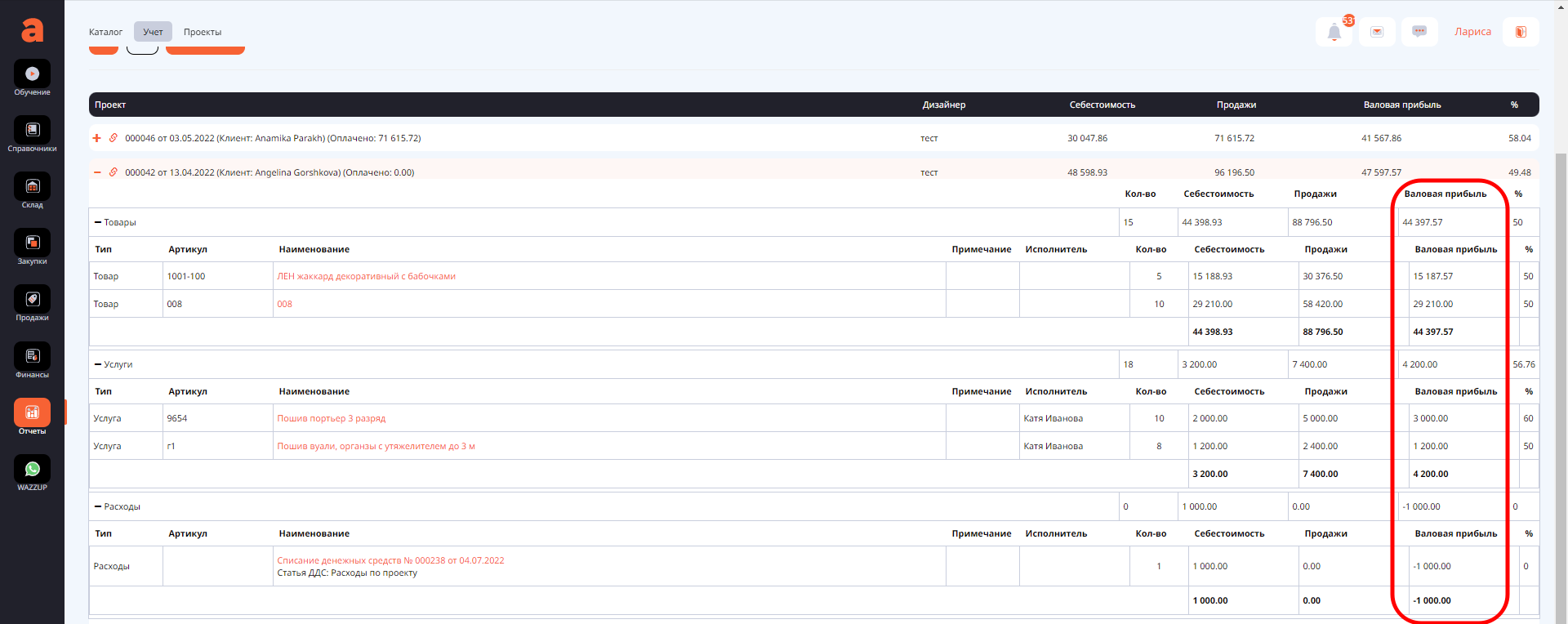
Task: Click link icon of project 000046
Action: [x=114, y=138]
